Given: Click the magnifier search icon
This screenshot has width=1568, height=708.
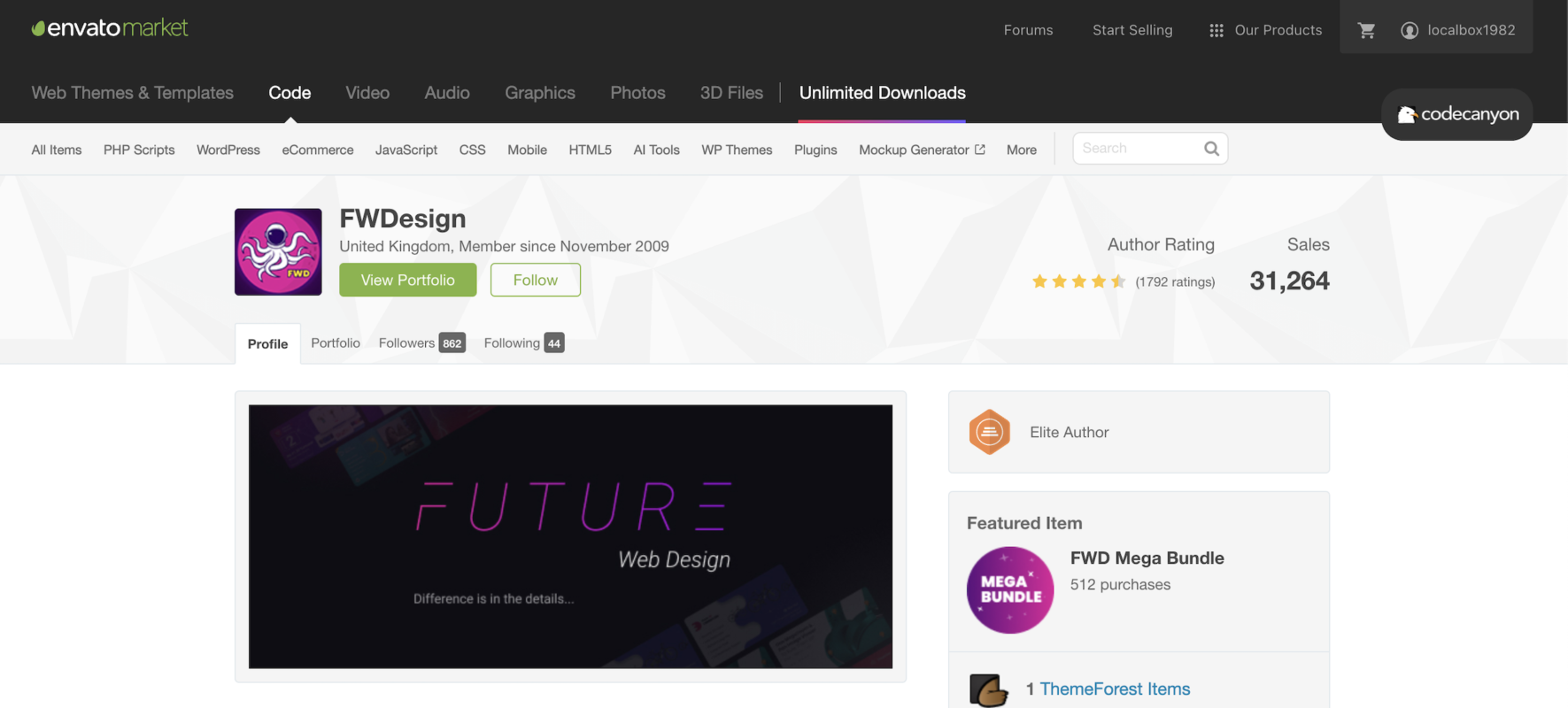Looking at the screenshot, I should (1211, 149).
